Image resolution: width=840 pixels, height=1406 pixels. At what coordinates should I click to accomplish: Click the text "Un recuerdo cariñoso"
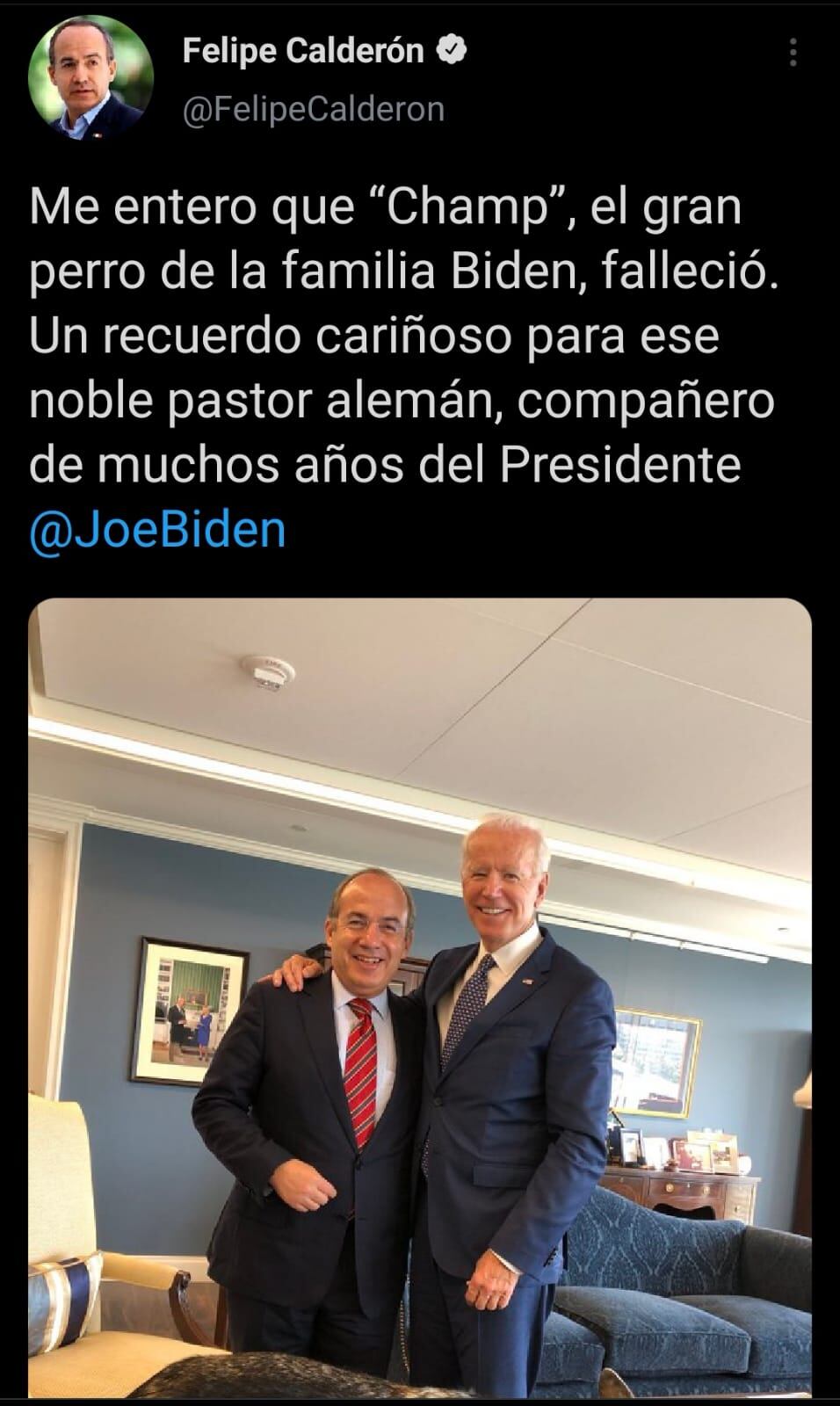(270, 337)
